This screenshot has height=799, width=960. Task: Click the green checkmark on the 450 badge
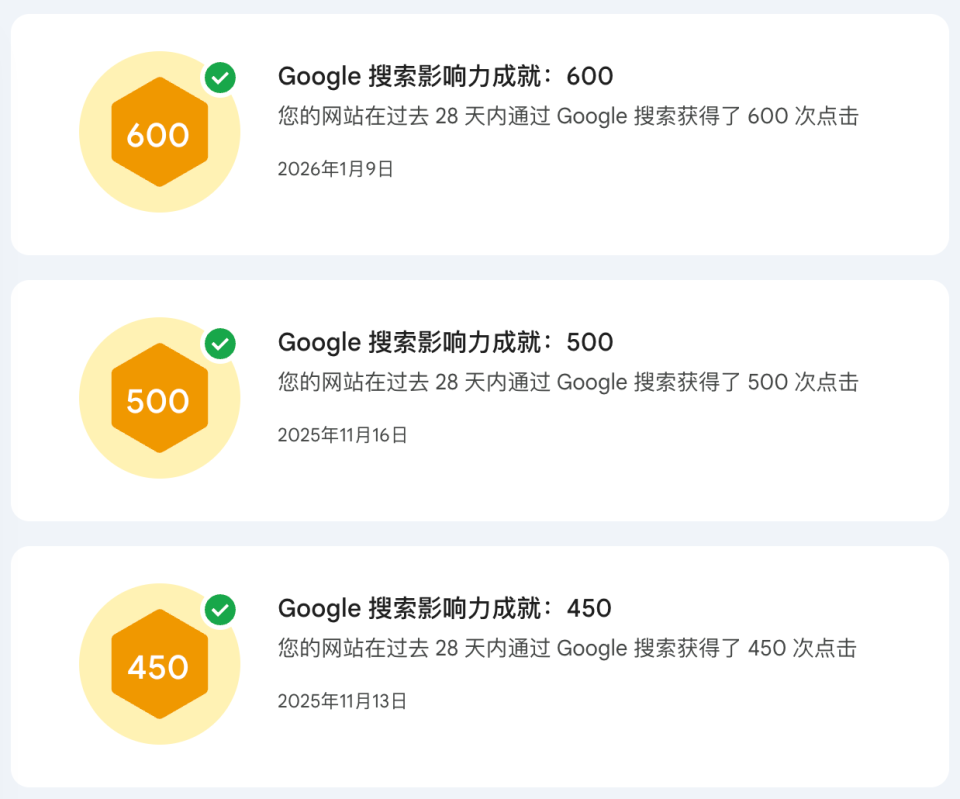(220, 610)
